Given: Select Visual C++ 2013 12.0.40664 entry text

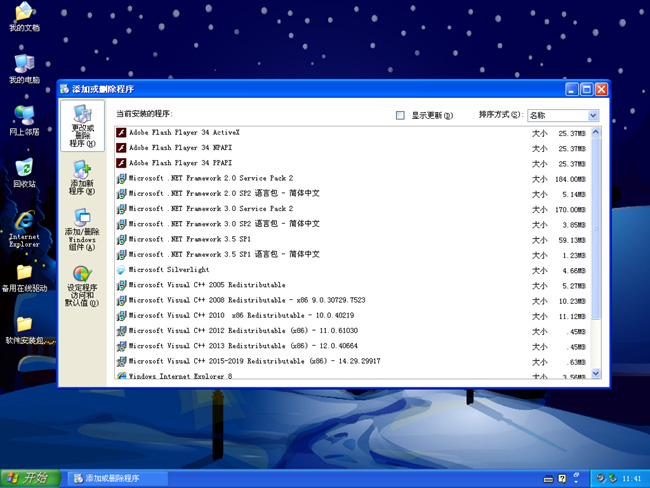Looking at the screenshot, I should 243,346.
